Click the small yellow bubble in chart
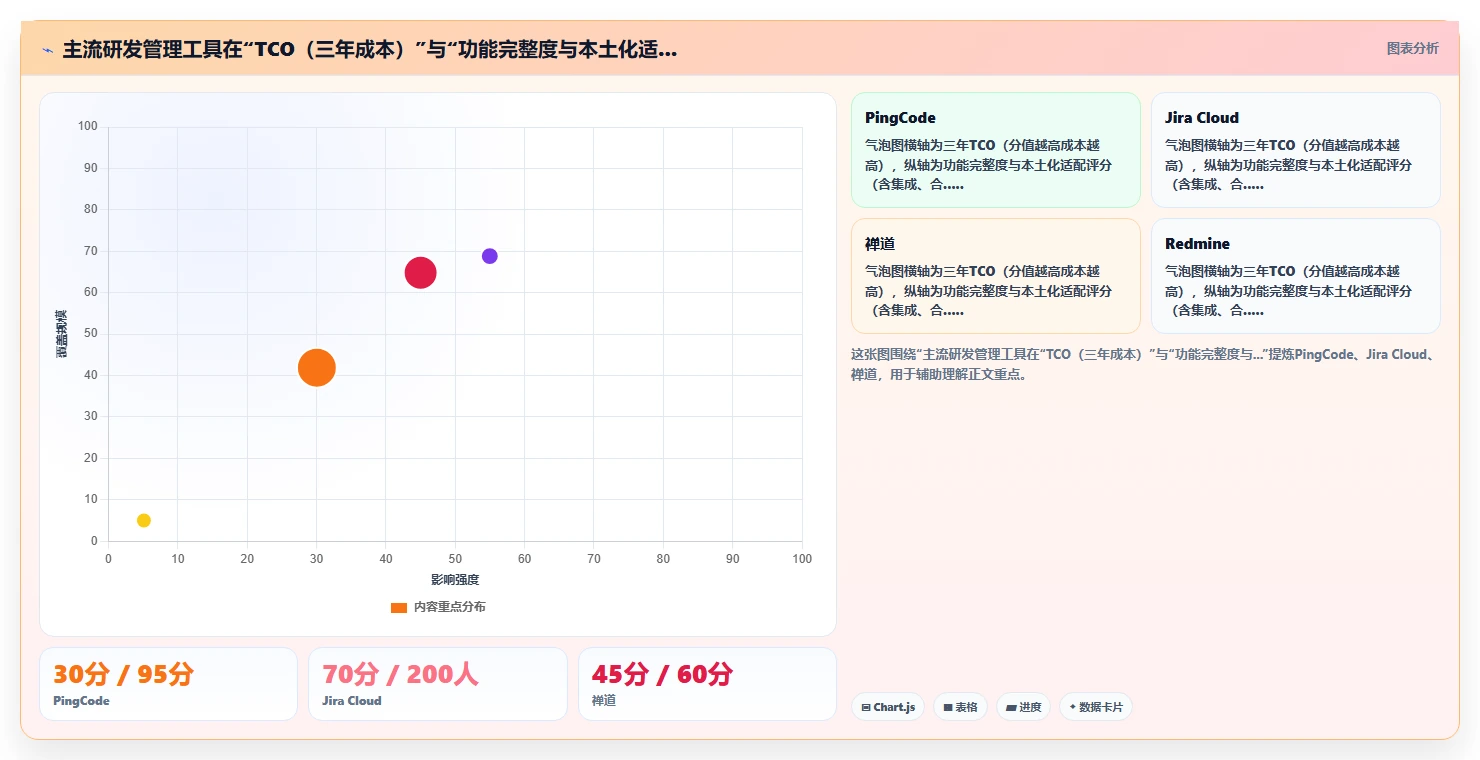Screen dimensions: 1480x760 click(143, 520)
